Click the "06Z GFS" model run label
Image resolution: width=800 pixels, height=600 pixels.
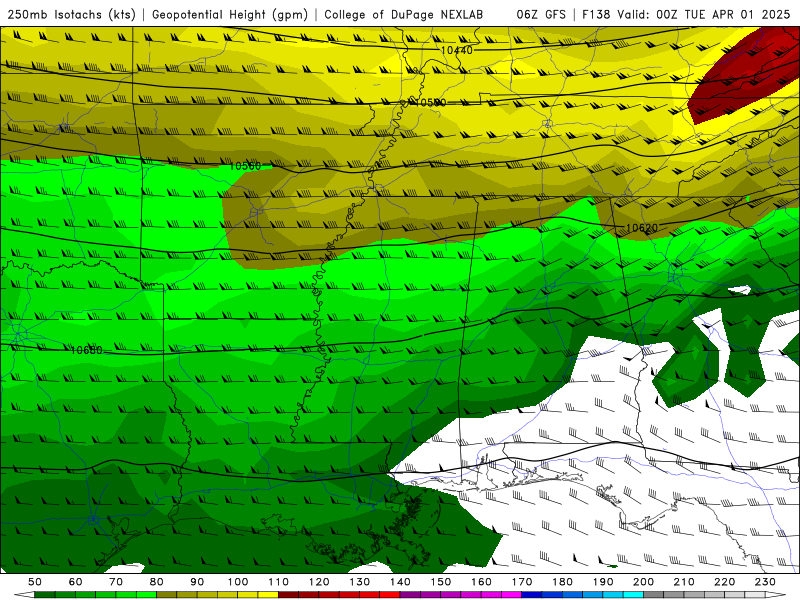(541, 15)
